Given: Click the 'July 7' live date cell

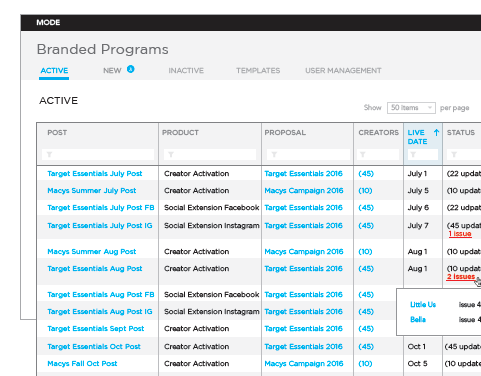Looking at the screenshot, I should (418, 226).
